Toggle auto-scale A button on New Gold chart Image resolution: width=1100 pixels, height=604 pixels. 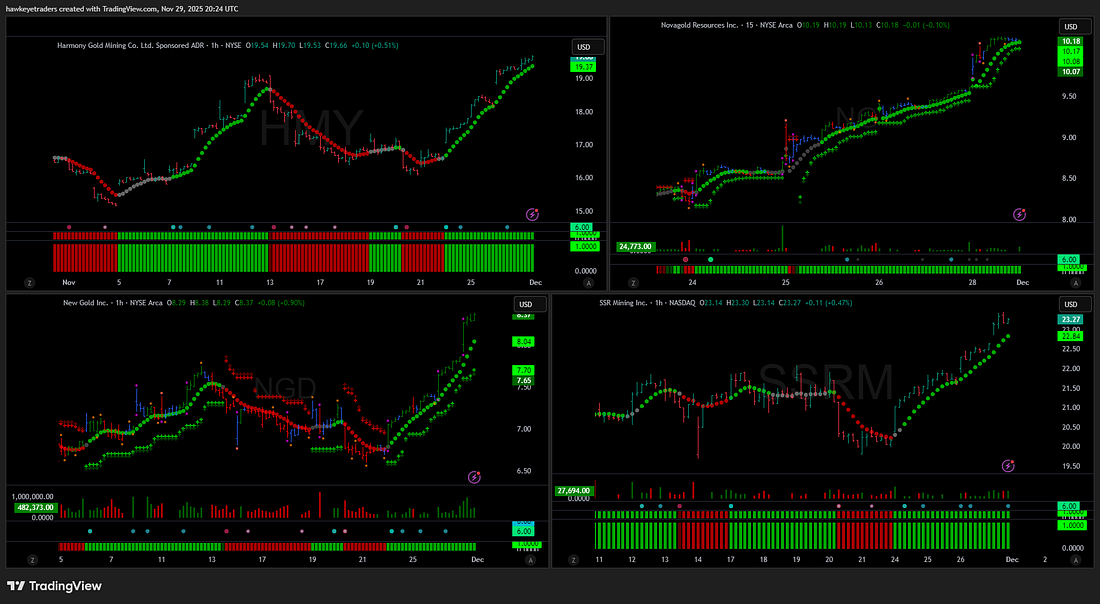point(530,560)
